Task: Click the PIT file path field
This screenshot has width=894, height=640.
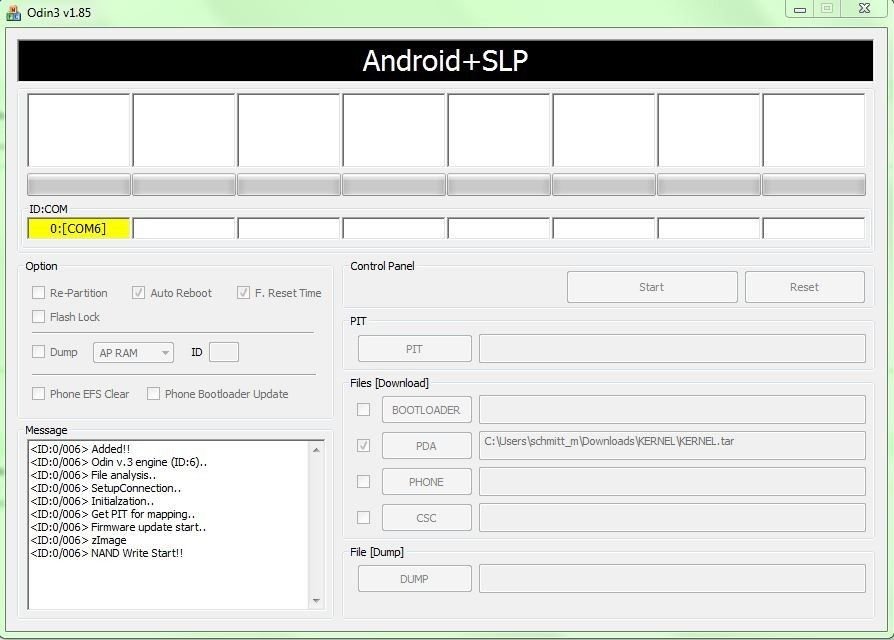Action: pyautogui.click(x=672, y=349)
